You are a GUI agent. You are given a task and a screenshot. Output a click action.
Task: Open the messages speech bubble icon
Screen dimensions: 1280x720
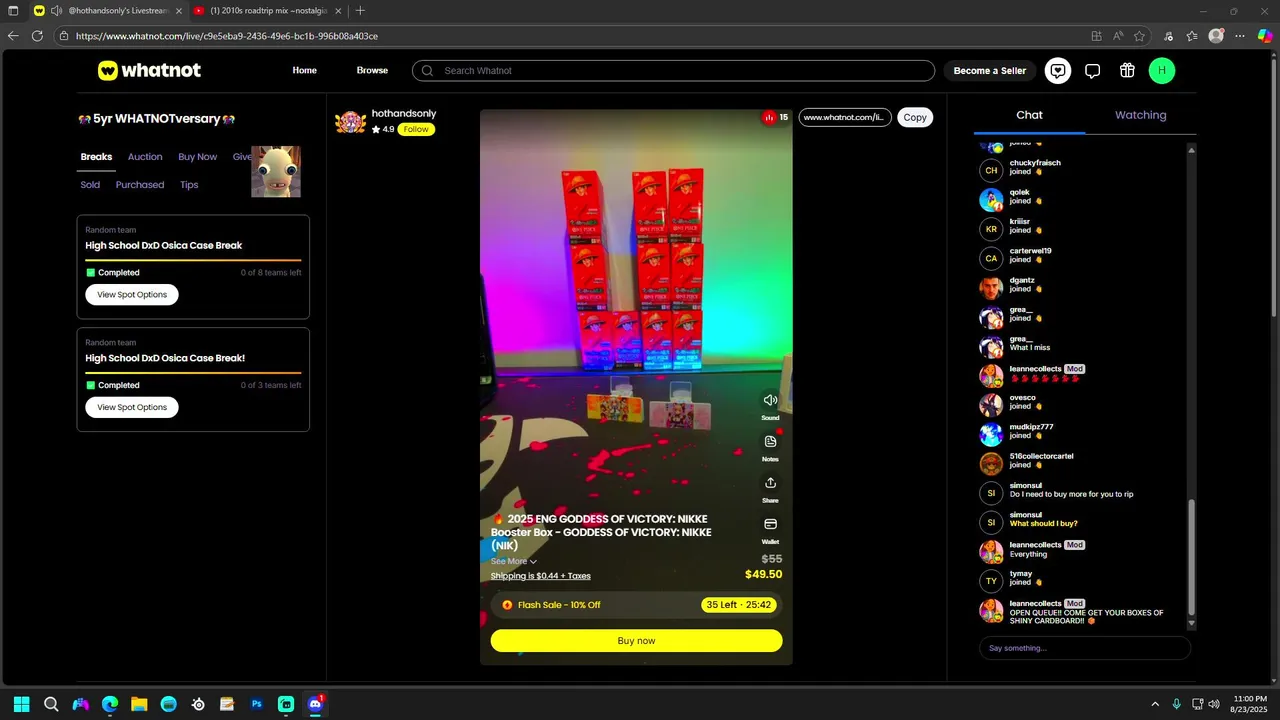[x=1093, y=70]
